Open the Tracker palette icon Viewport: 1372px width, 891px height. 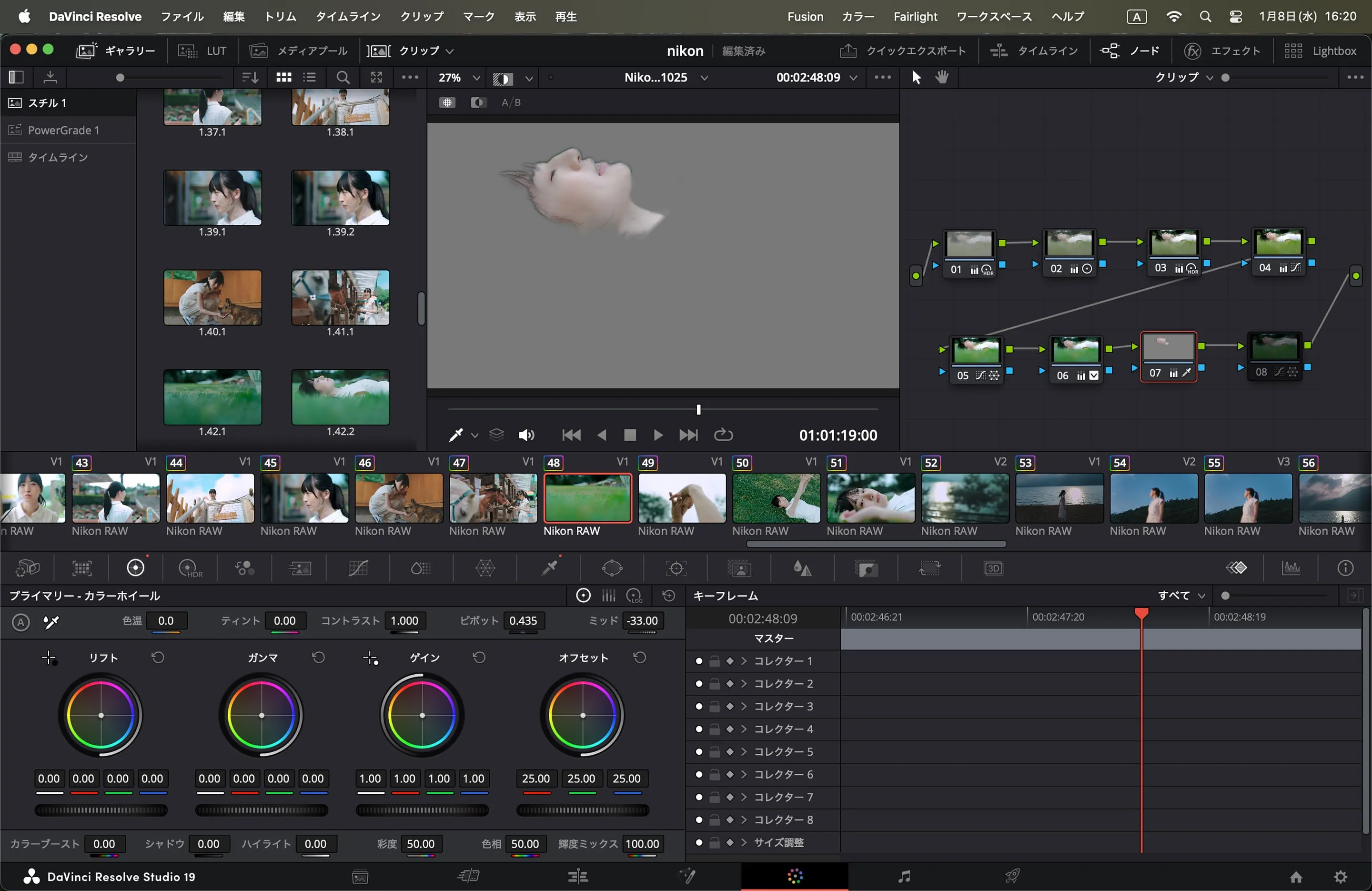coord(676,568)
